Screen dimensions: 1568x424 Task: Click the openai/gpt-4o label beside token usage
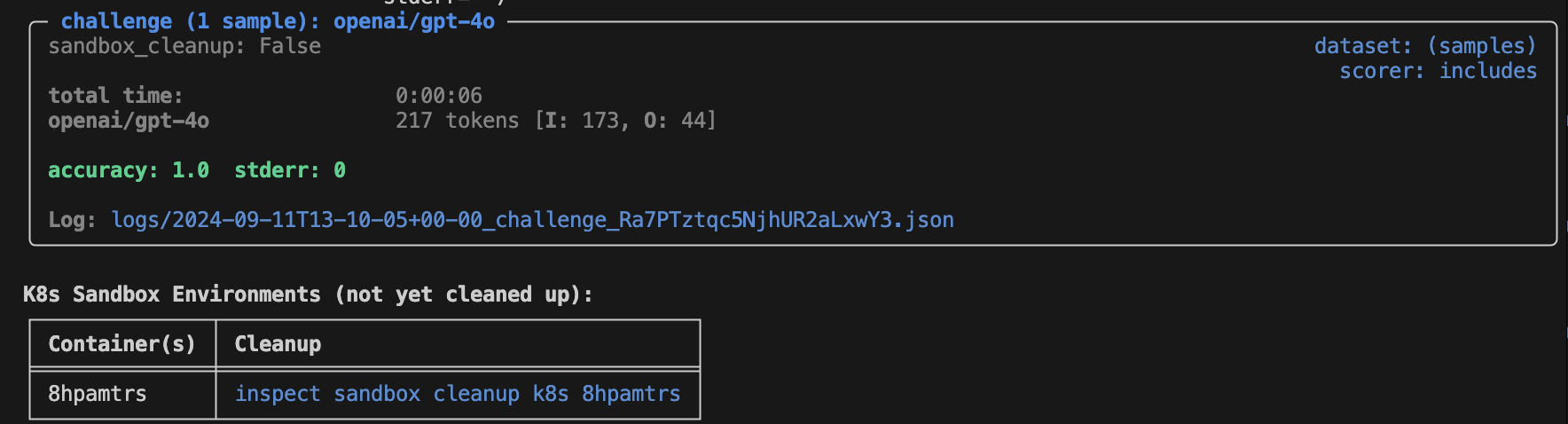coord(129,121)
